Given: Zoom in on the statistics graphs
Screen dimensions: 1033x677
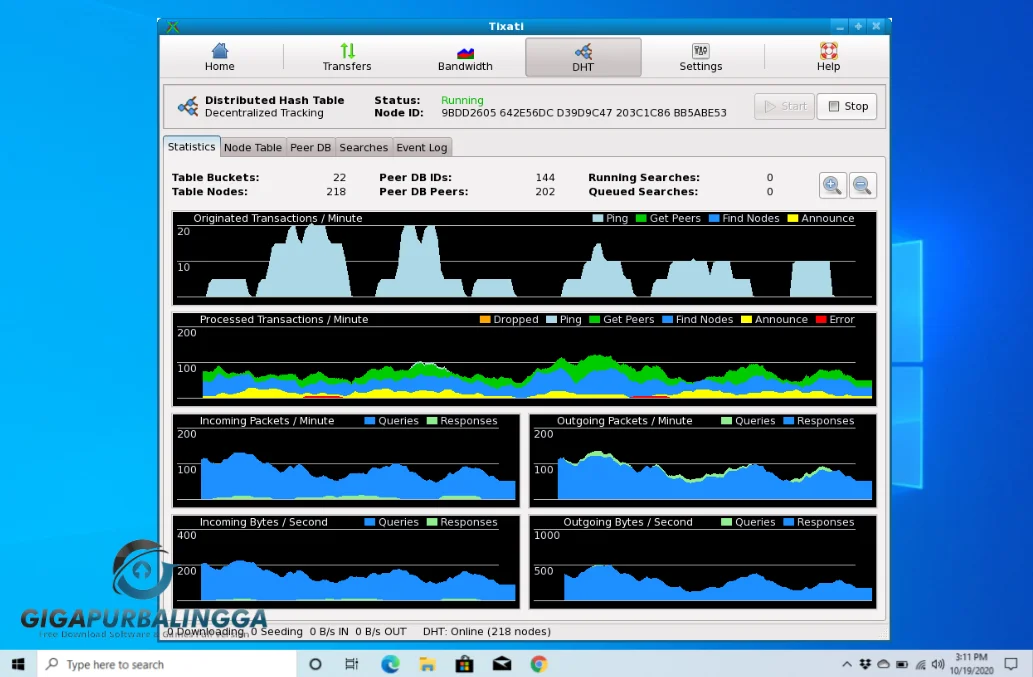Looking at the screenshot, I should click(831, 184).
